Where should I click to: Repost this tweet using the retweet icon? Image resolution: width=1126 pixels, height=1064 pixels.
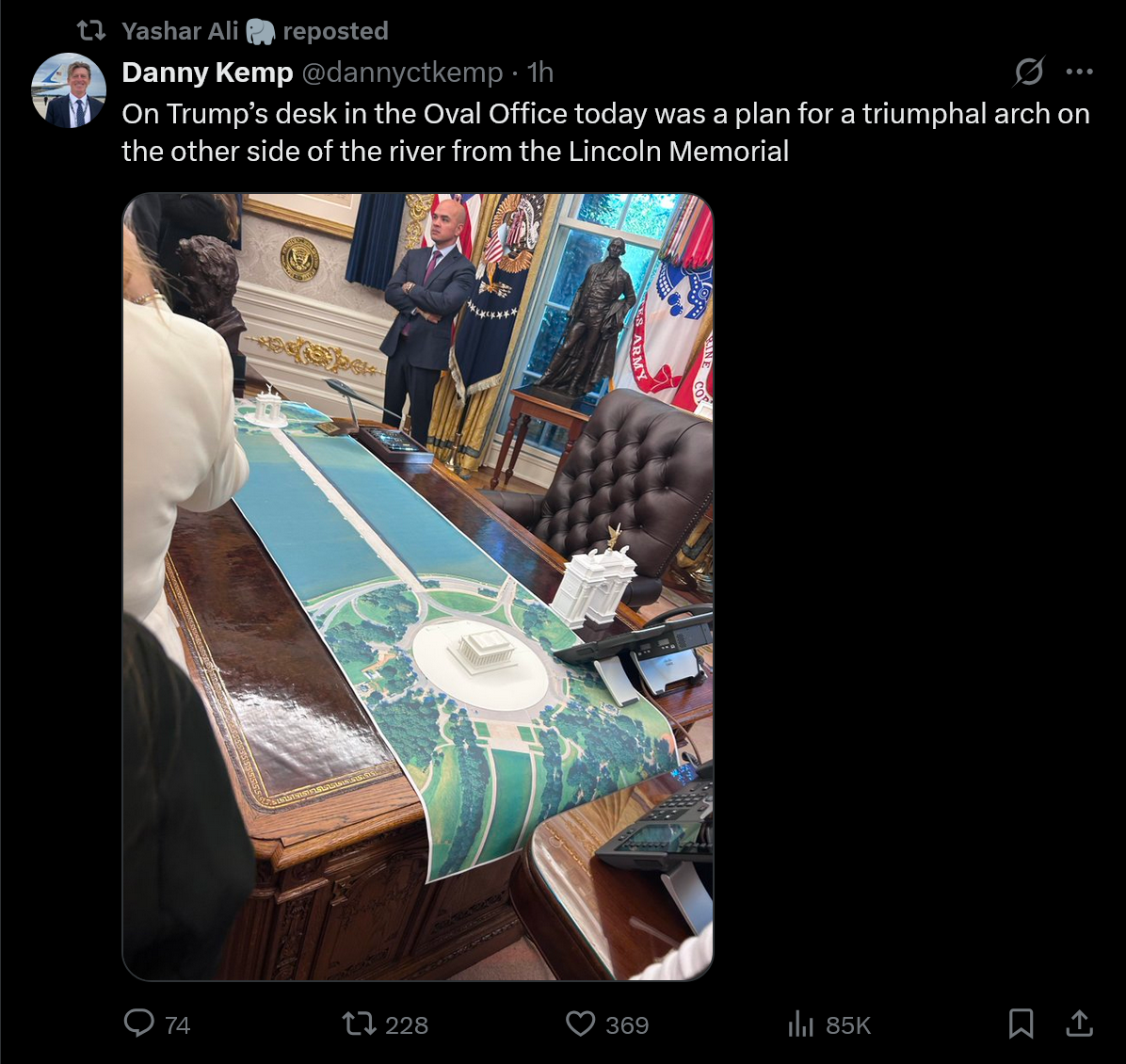tap(359, 1024)
